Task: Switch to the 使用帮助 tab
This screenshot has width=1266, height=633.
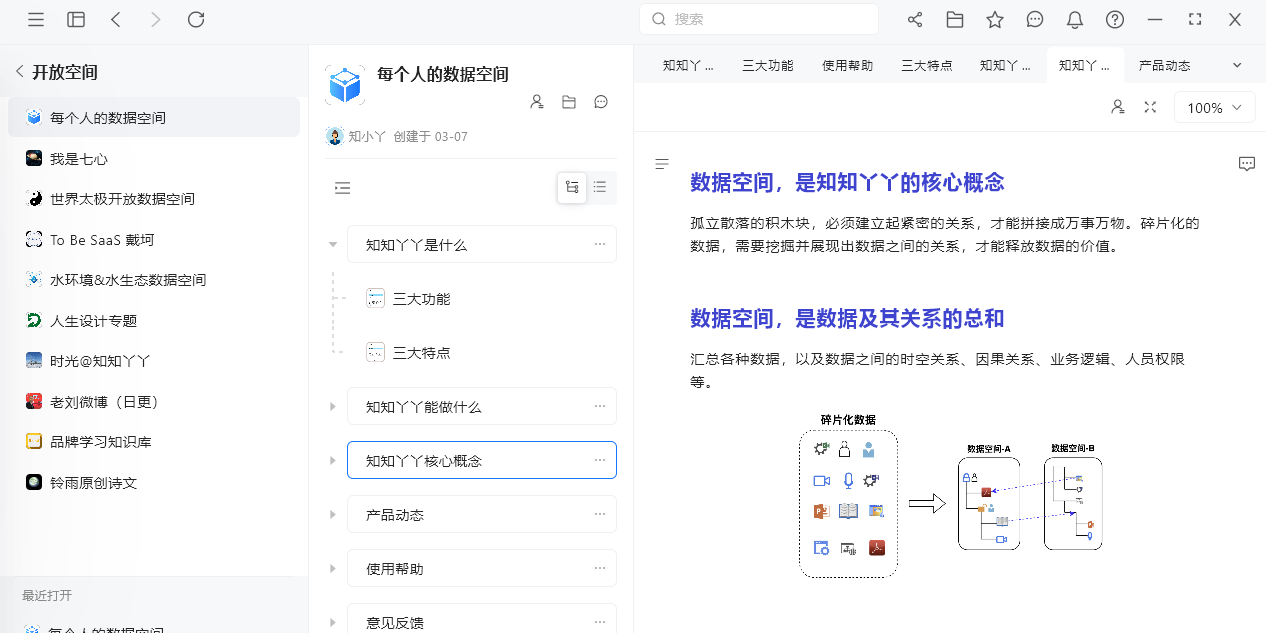Action: coord(847,66)
